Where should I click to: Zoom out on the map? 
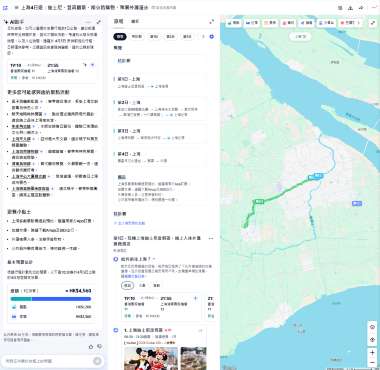372,362
